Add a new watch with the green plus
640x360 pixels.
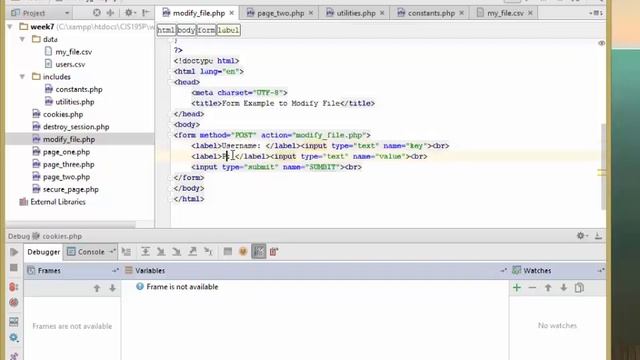pos(517,288)
